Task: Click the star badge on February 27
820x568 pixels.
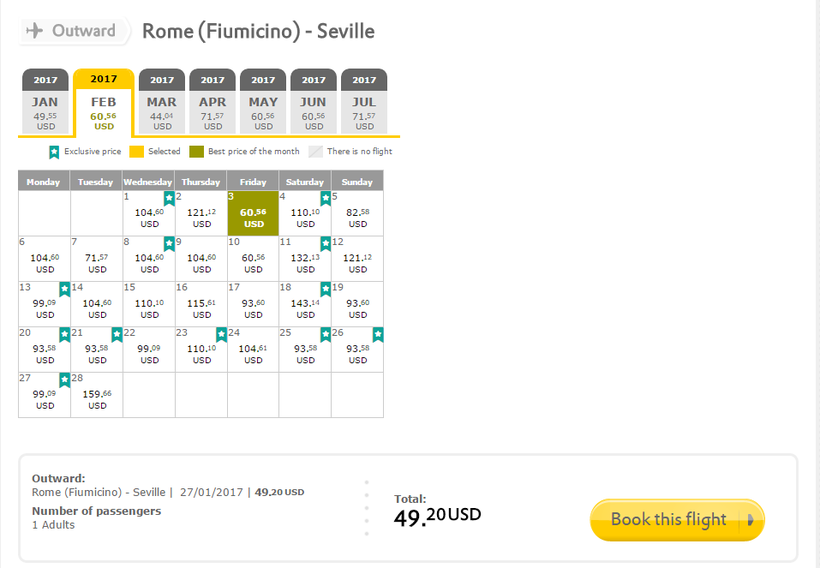Action: point(64,379)
